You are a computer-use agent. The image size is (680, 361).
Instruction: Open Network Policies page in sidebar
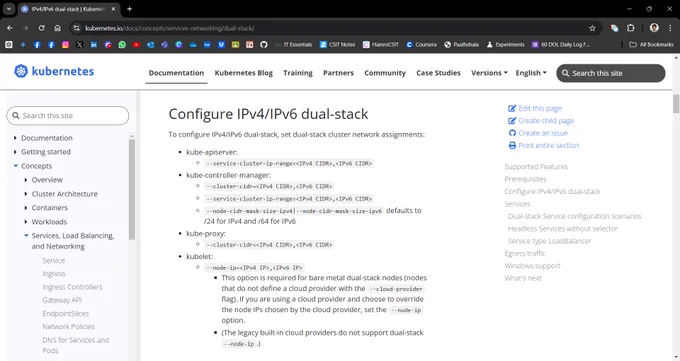tap(69, 326)
